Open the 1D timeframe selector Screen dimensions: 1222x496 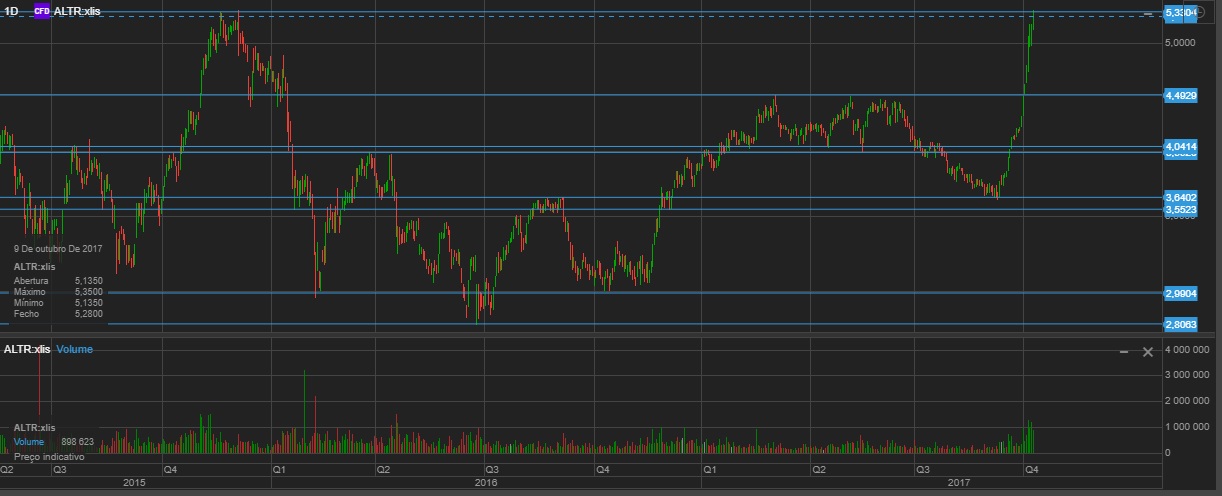pyautogui.click(x=12, y=11)
